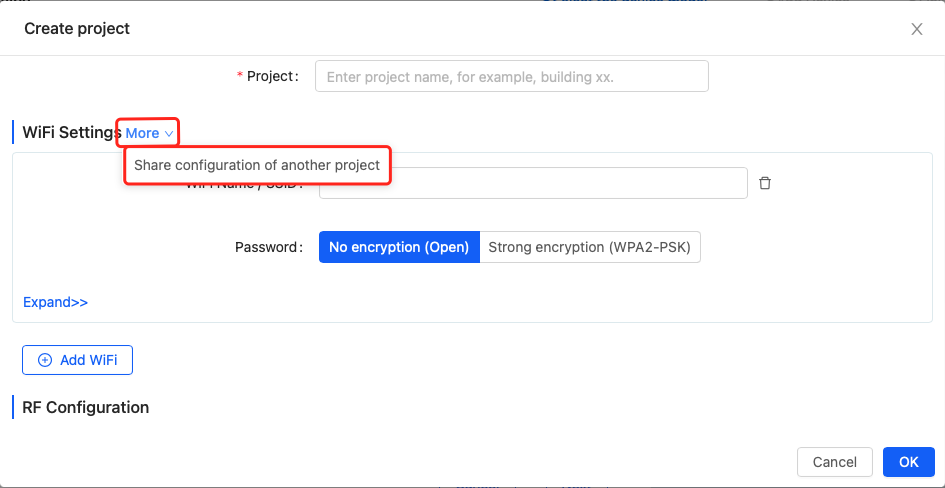Click the Create project dialog title
The width and height of the screenshot is (945, 488).
[77, 28]
